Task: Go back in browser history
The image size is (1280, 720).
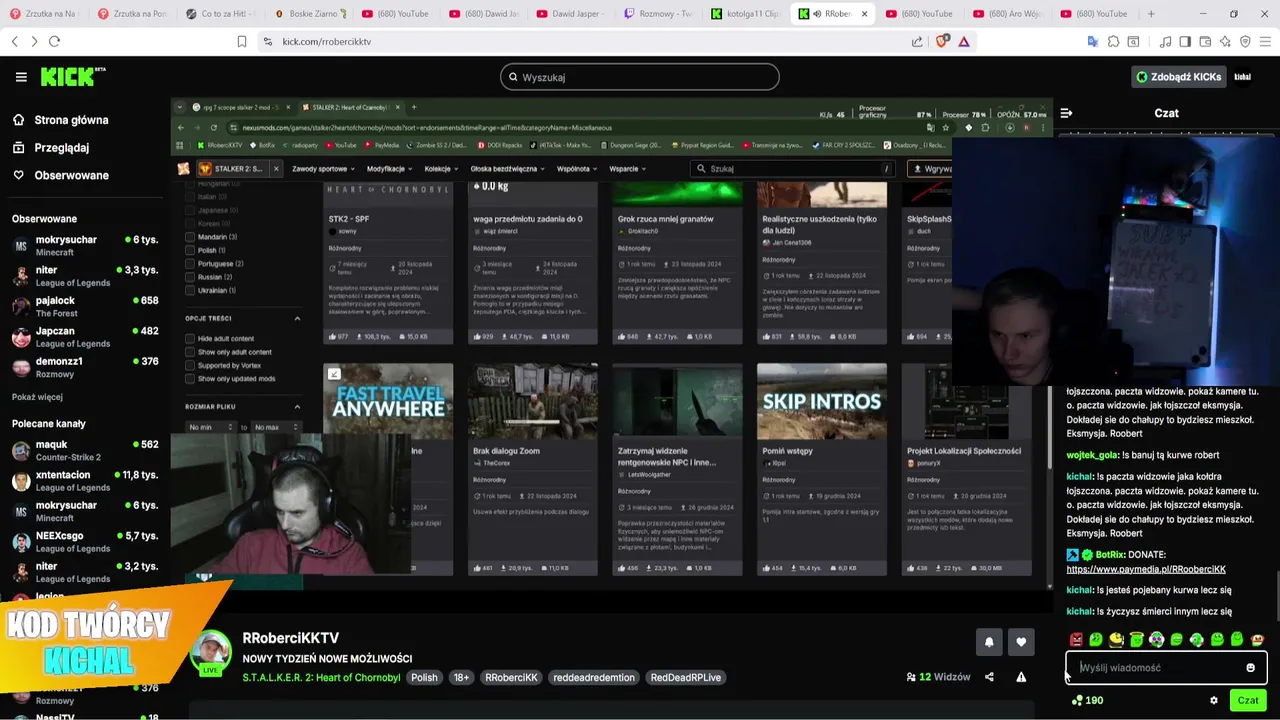Action: [15, 41]
